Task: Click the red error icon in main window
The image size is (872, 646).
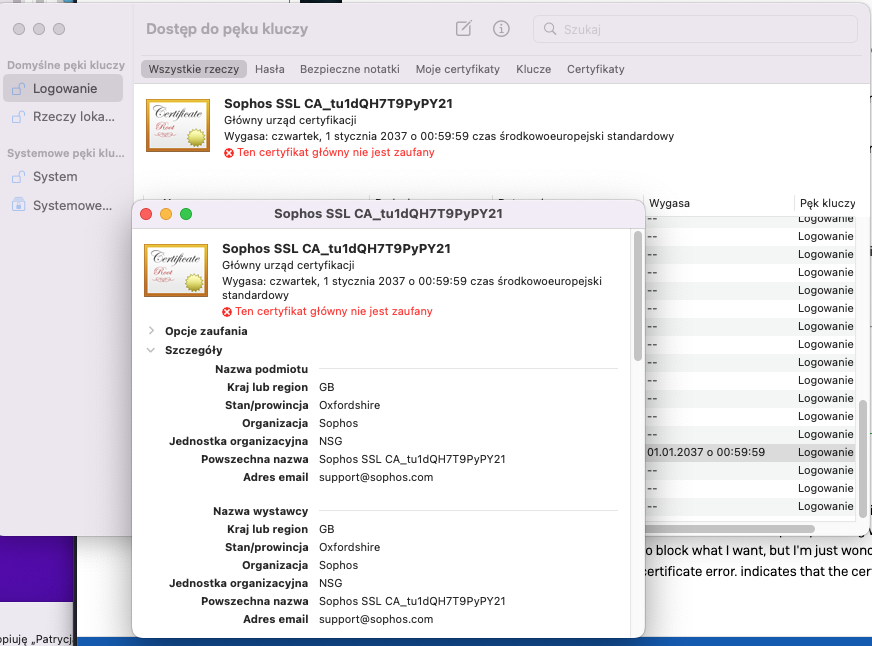Action: [x=229, y=153]
